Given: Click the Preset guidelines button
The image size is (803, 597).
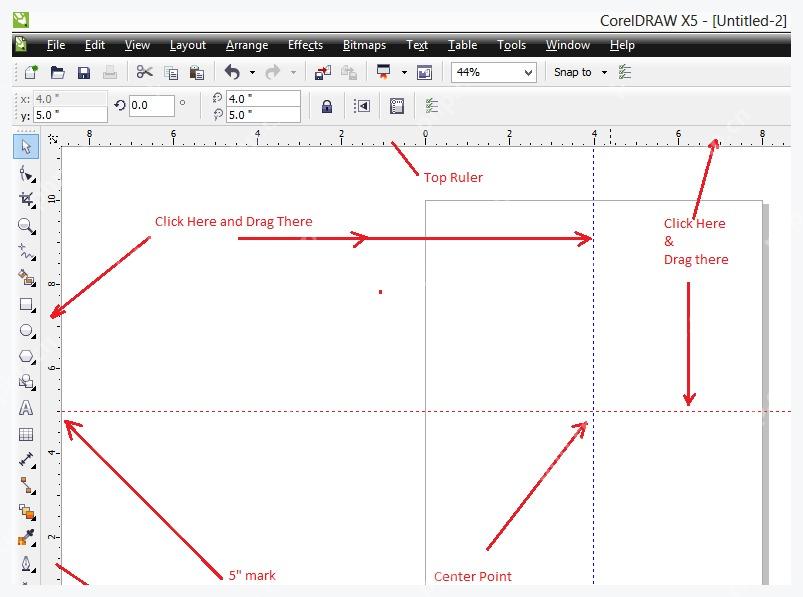Looking at the screenshot, I should click(362, 106).
